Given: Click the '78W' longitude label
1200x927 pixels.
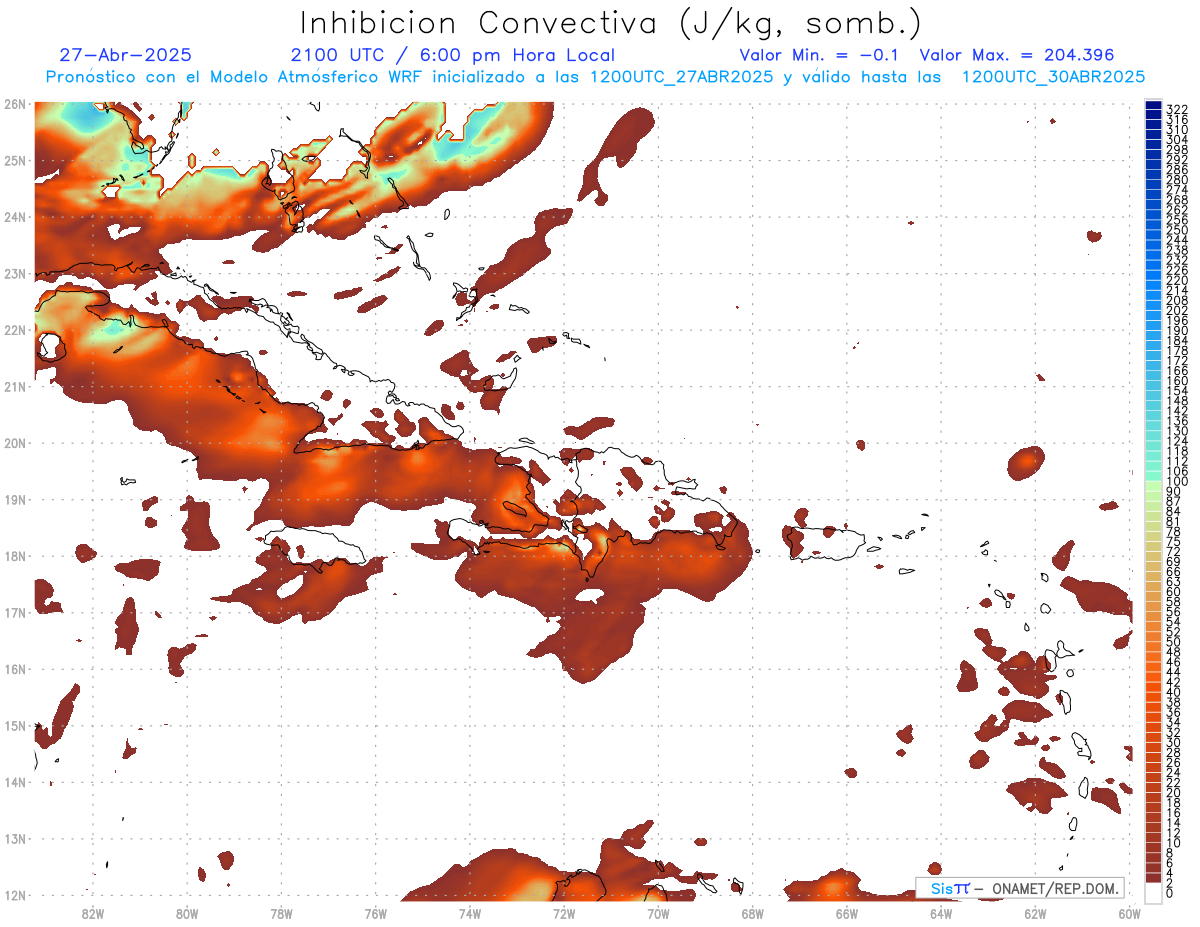Looking at the screenshot, I should [281, 912].
